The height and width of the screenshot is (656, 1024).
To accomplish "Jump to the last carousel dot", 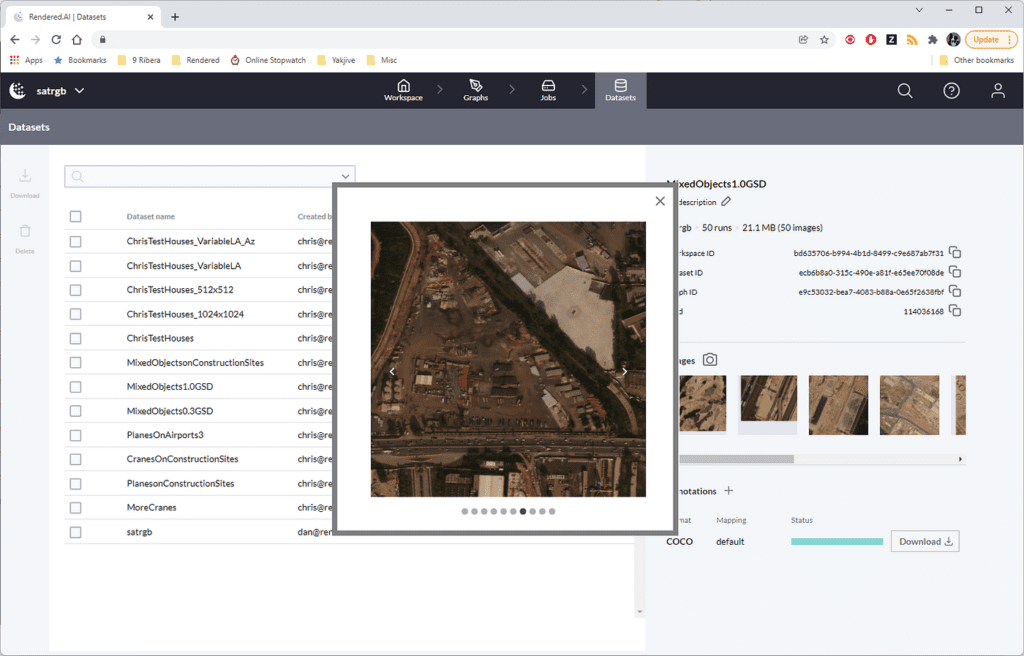I will point(552,512).
